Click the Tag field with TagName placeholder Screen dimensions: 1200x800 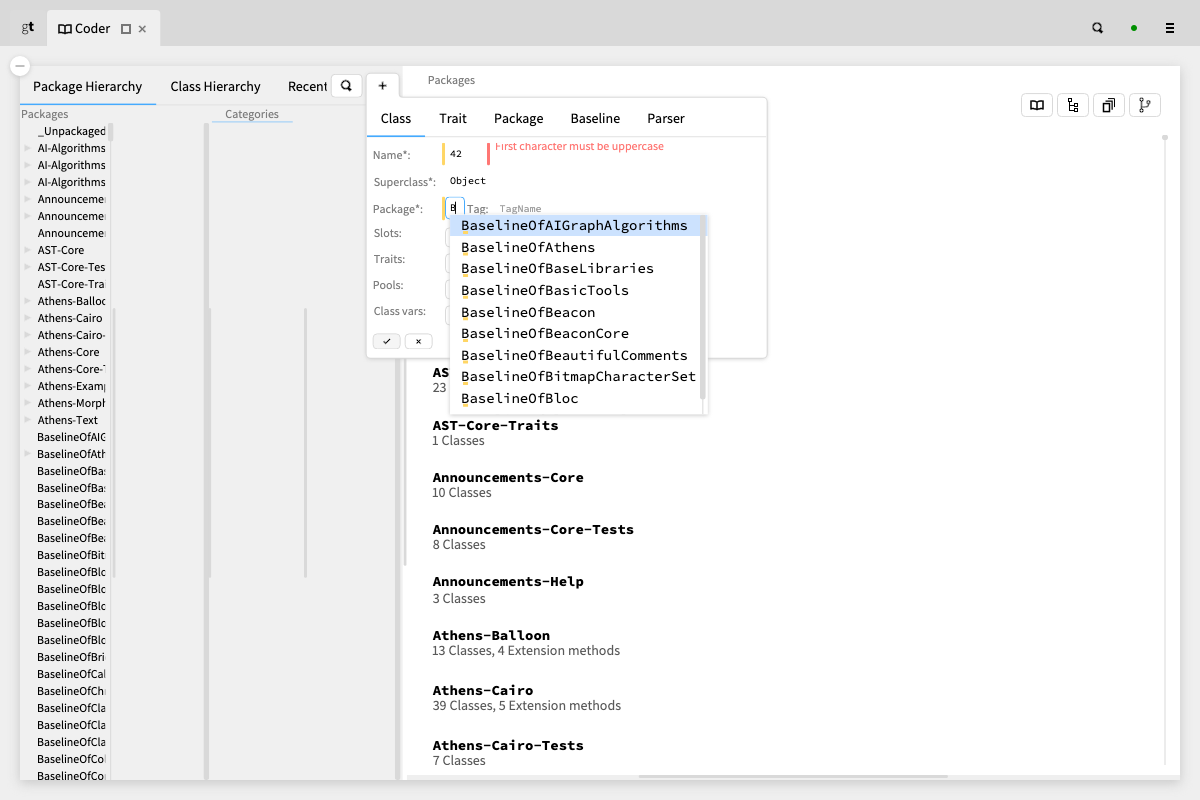pyautogui.click(x=520, y=209)
